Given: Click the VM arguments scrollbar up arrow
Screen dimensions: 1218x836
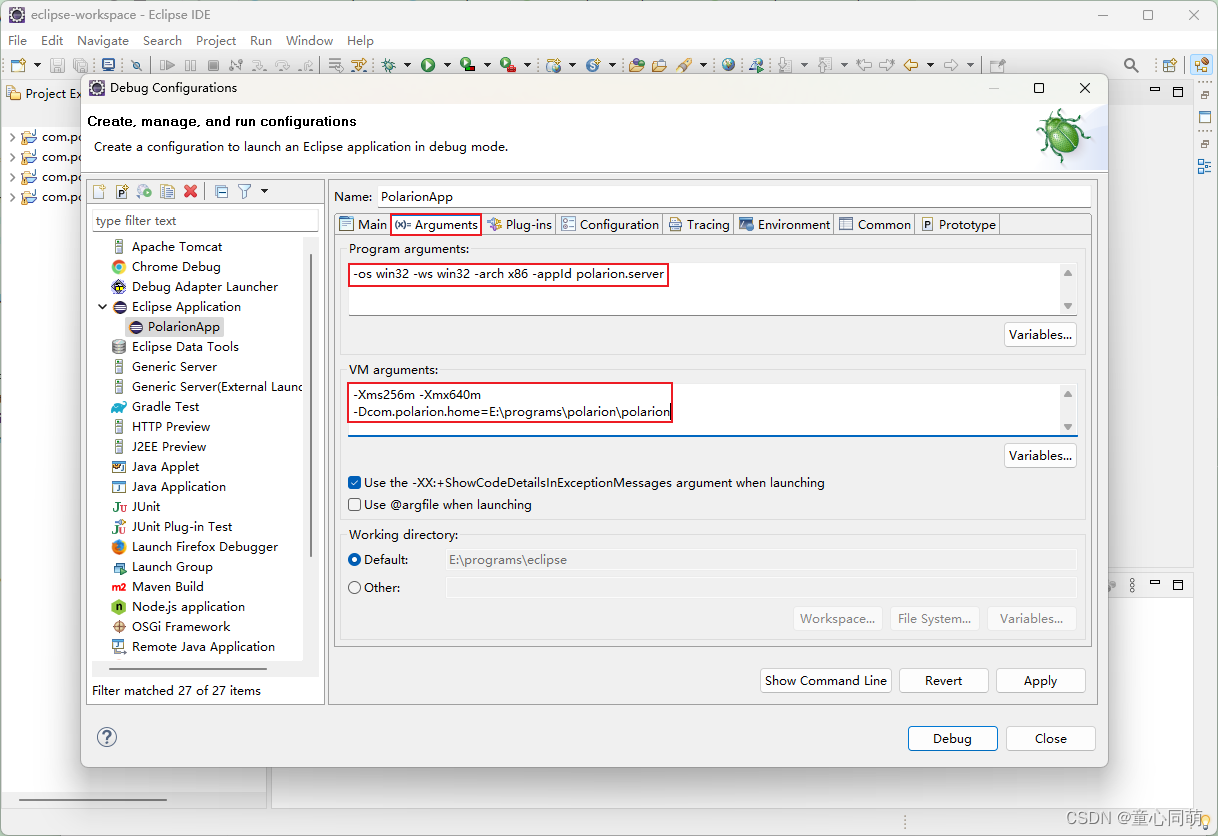Looking at the screenshot, I should point(1068,394).
